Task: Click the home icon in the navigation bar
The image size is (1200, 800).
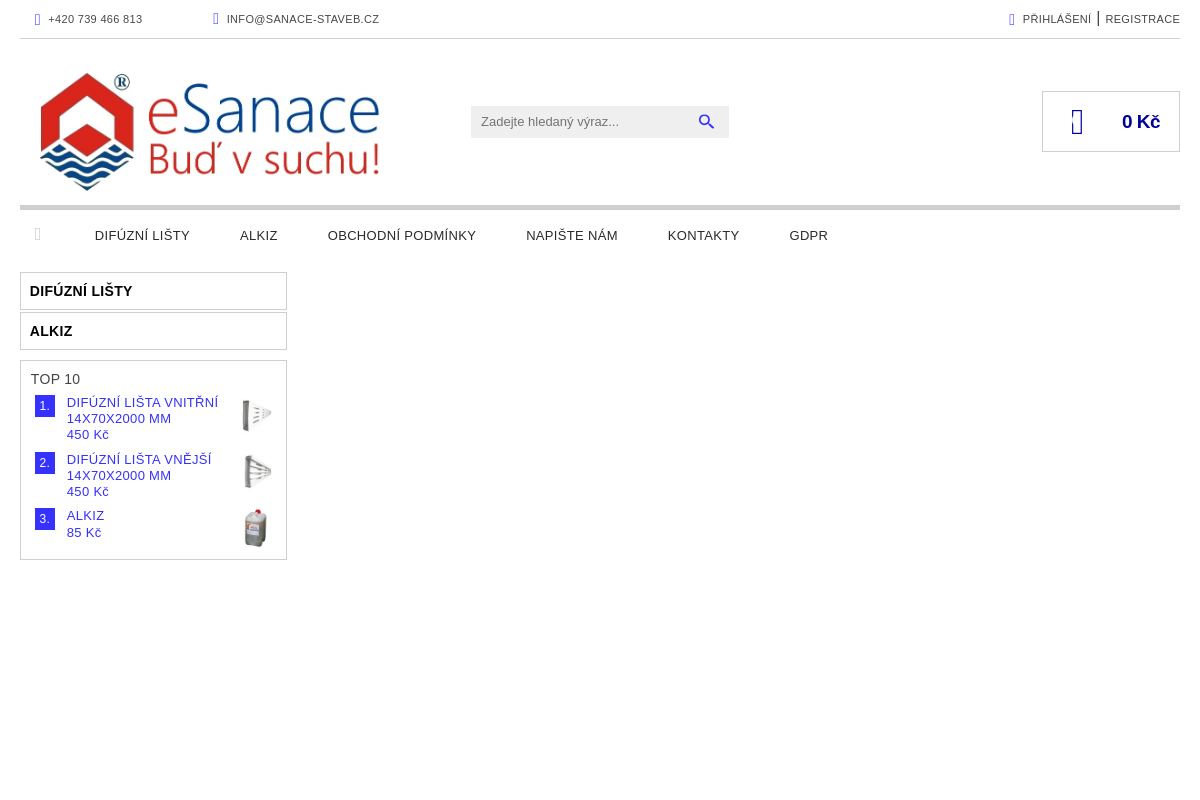Action: (37, 234)
